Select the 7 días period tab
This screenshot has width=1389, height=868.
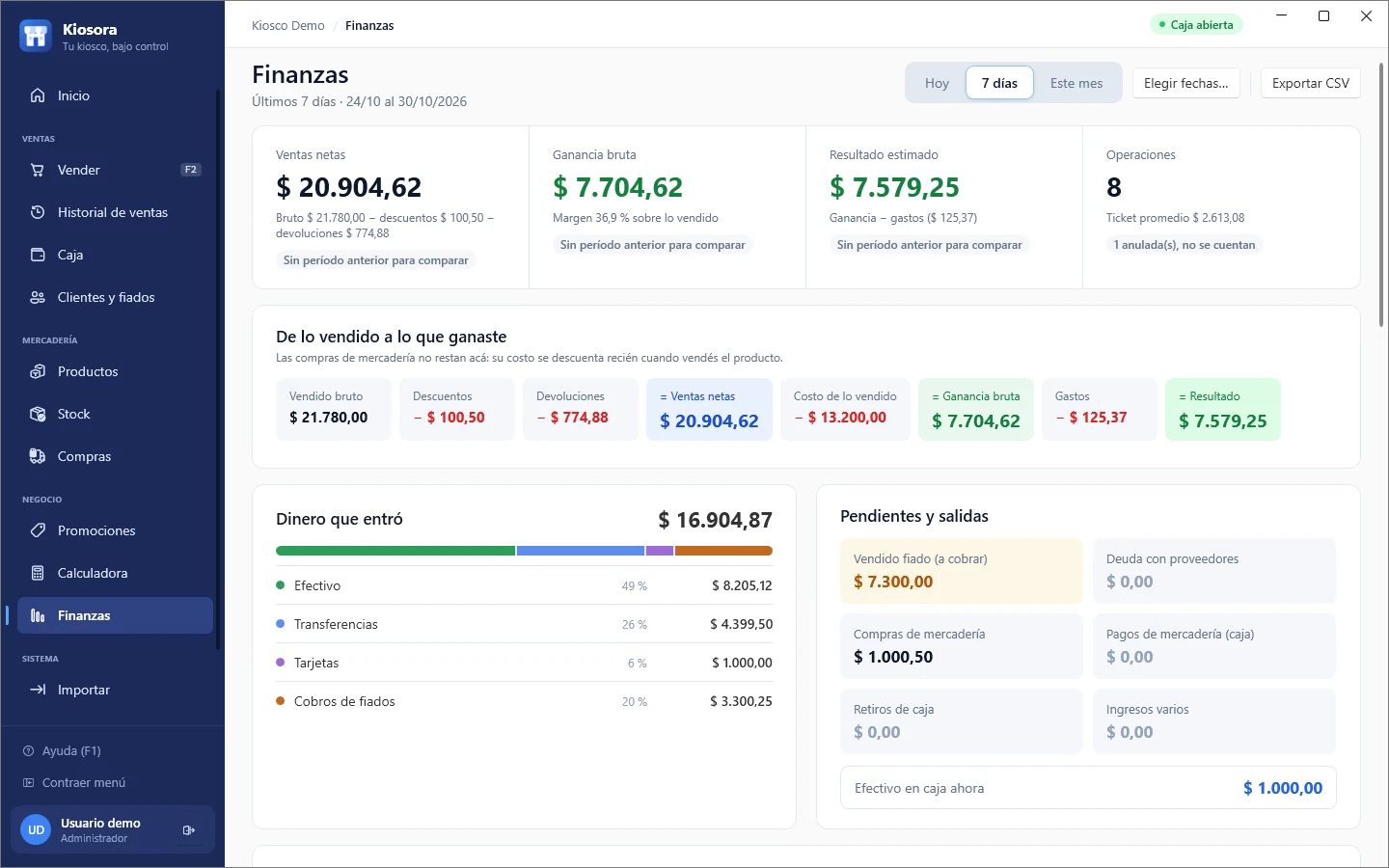point(999,83)
